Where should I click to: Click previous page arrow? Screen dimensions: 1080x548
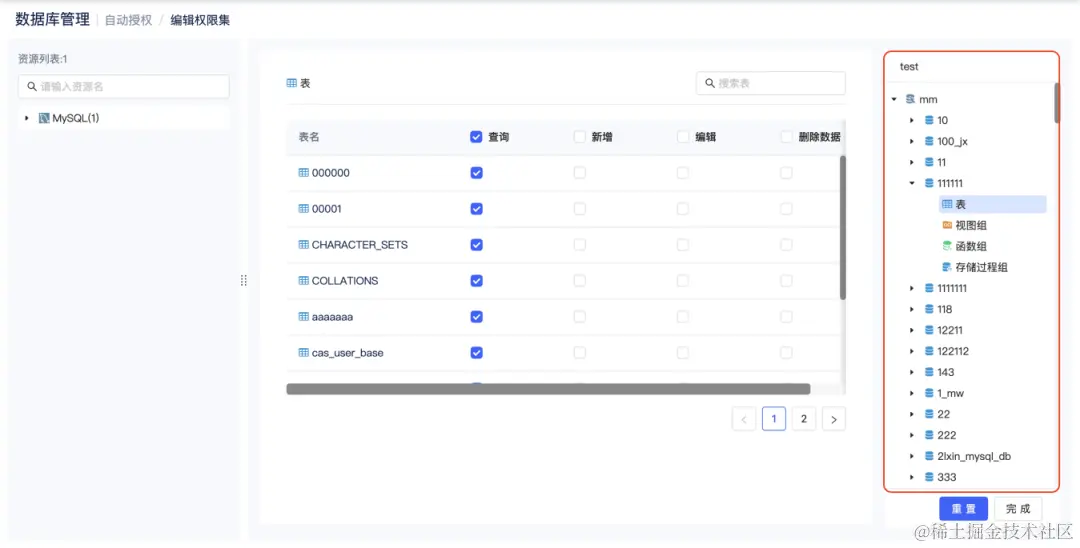[x=744, y=419]
